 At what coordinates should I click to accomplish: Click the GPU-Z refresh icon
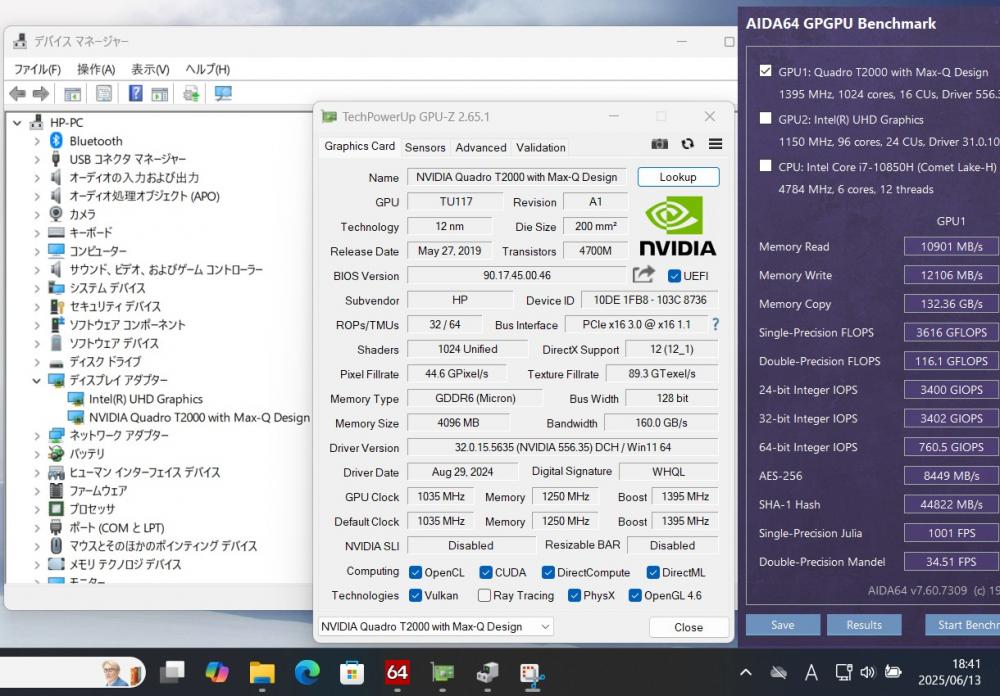pos(688,144)
